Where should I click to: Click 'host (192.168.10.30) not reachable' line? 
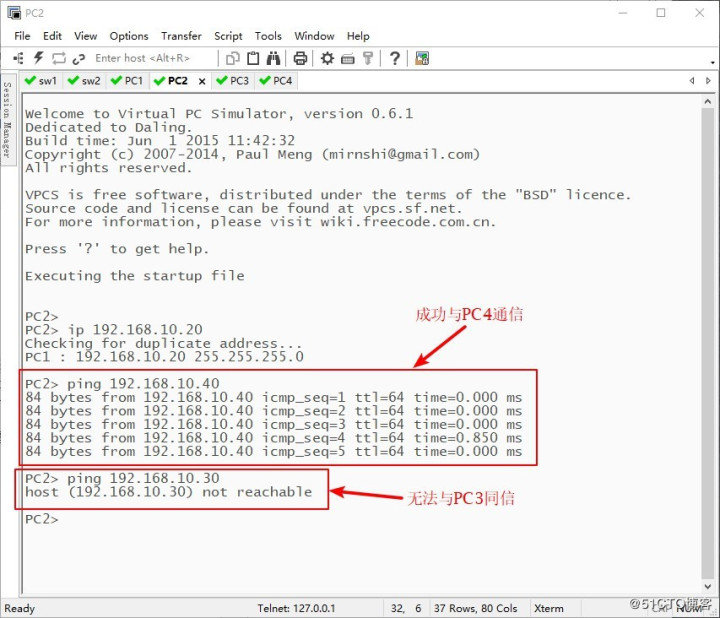click(x=169, y=492)
